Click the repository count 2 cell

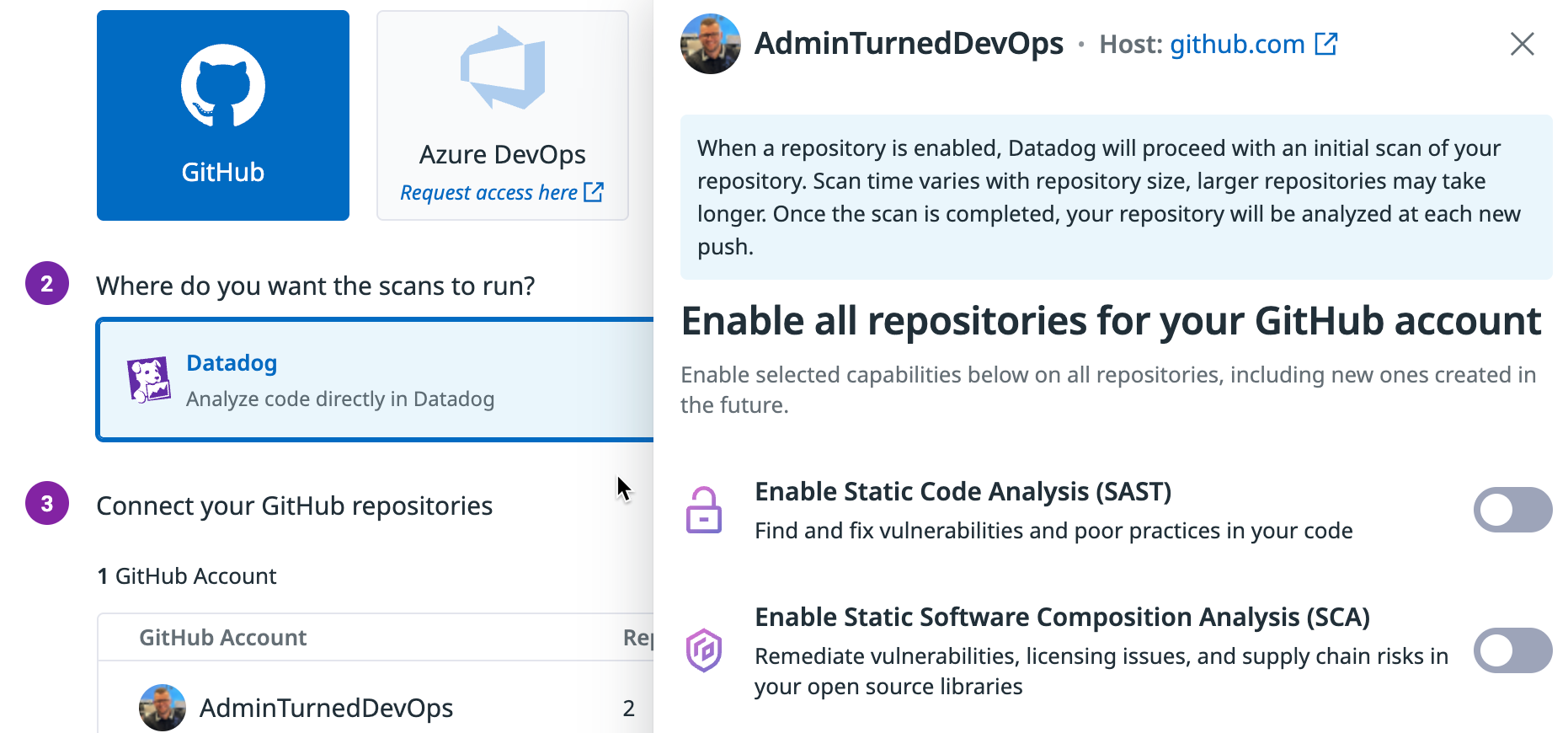click(629, 709)
